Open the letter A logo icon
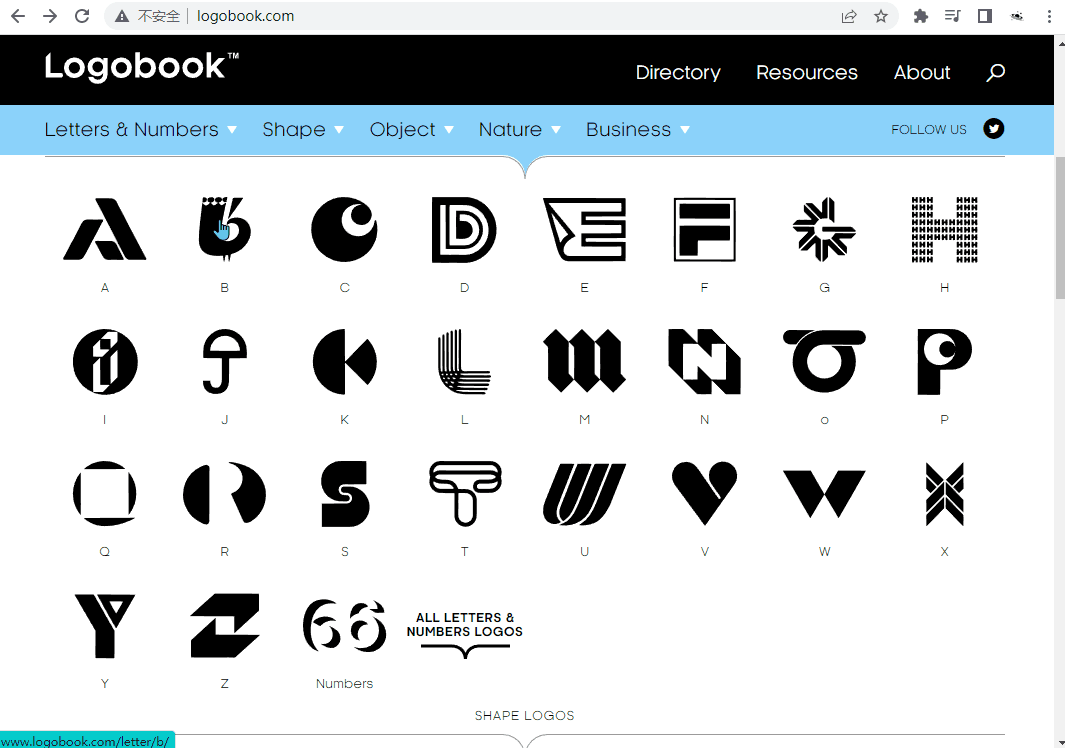The image size is (1065, 748). (x=105, y=229)
